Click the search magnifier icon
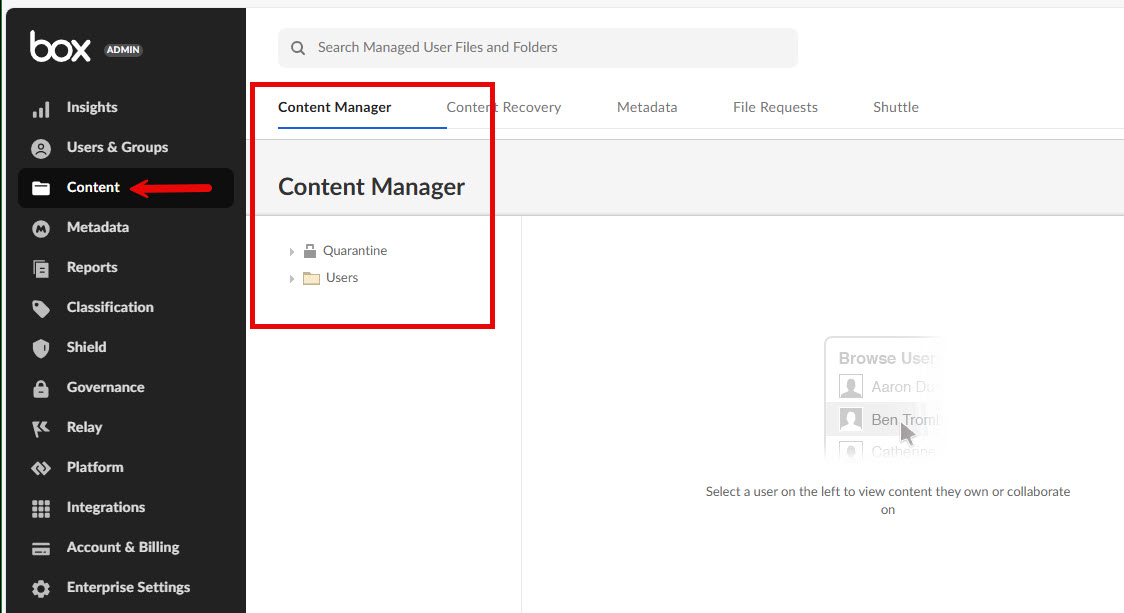This screenshot has height=613, width=1124. pos(298,48)
